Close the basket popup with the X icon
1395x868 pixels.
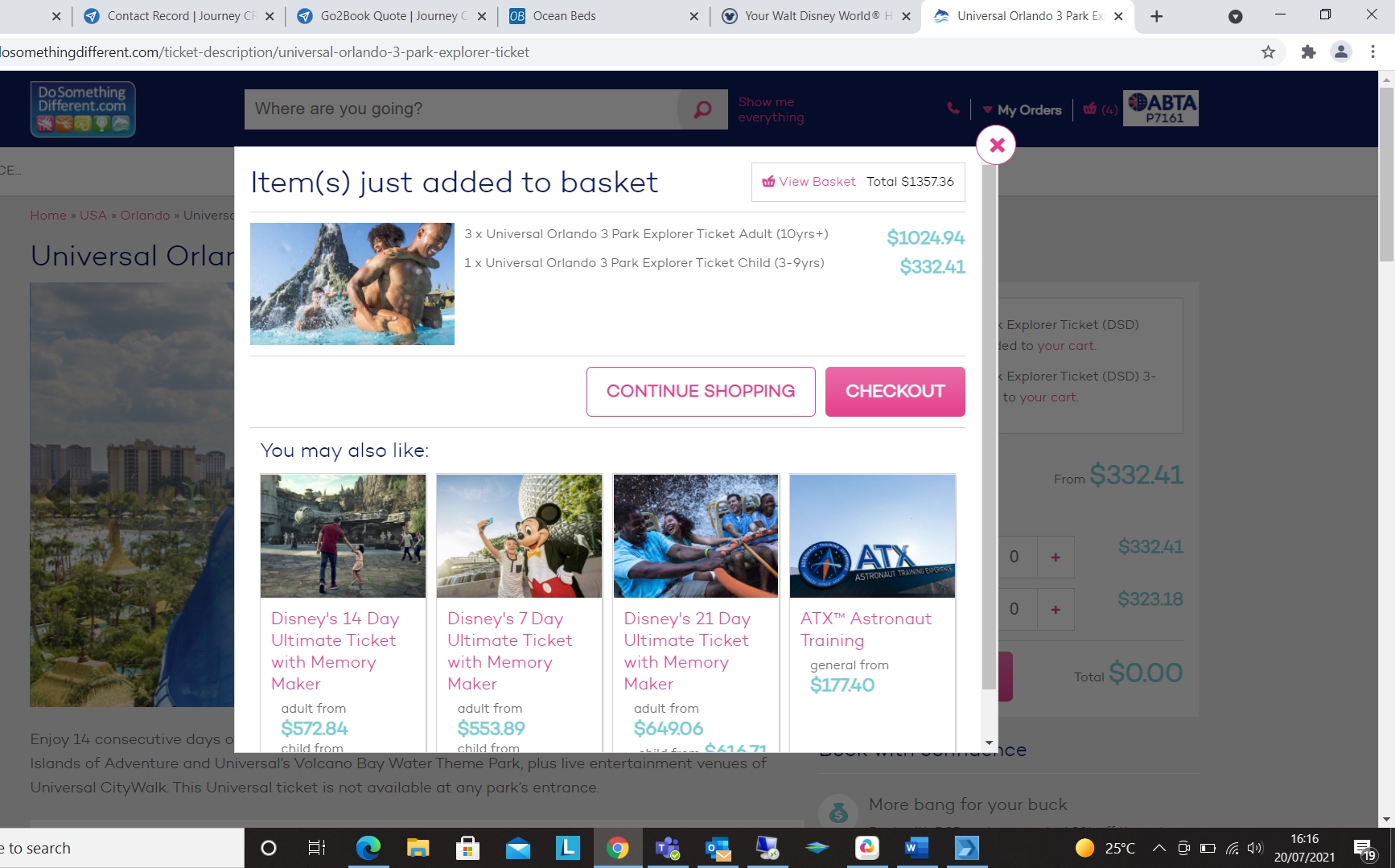[x=997, y=146]
